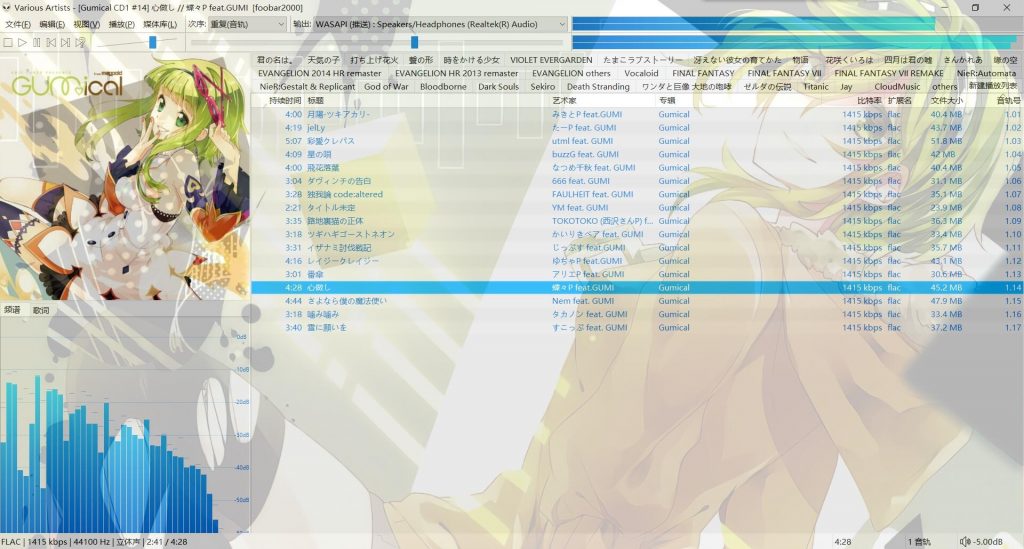Select the track jelLy
1024x549 pixels.
637,128
